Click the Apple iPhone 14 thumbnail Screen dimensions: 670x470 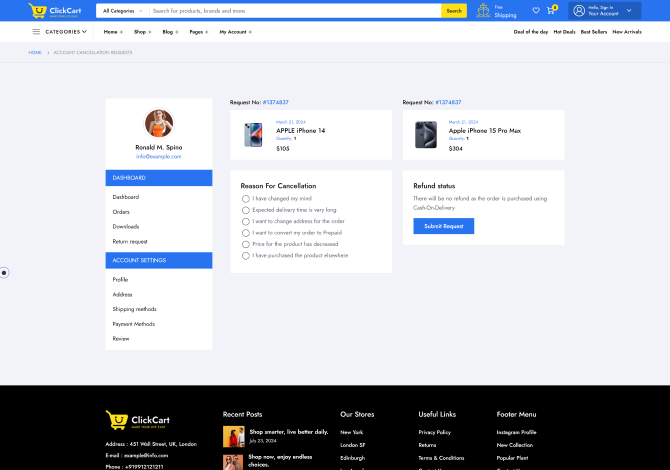click(x=253, y=135)
